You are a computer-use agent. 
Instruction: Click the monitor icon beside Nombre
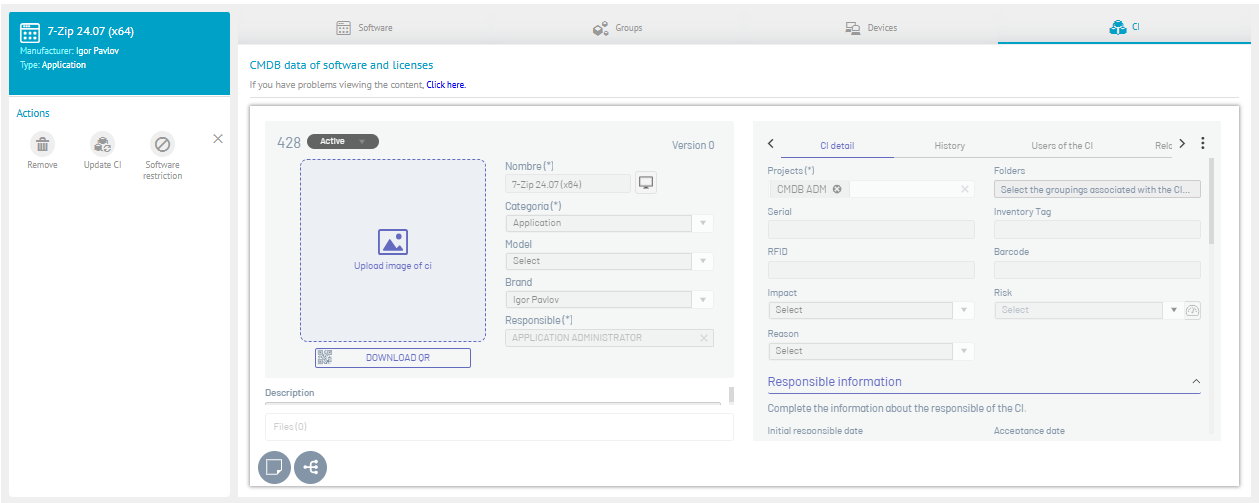point(646,183)
